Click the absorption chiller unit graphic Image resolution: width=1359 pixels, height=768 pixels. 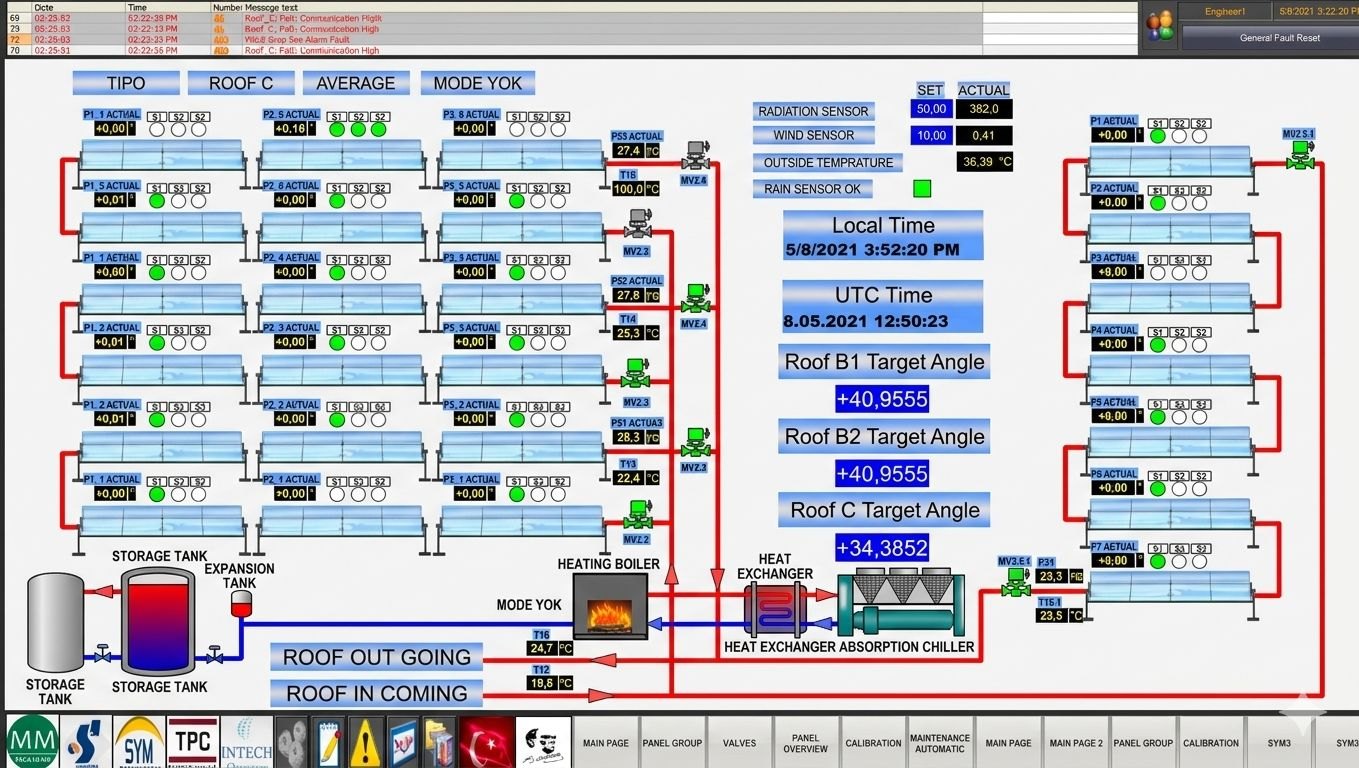click(x=902, y=602)
